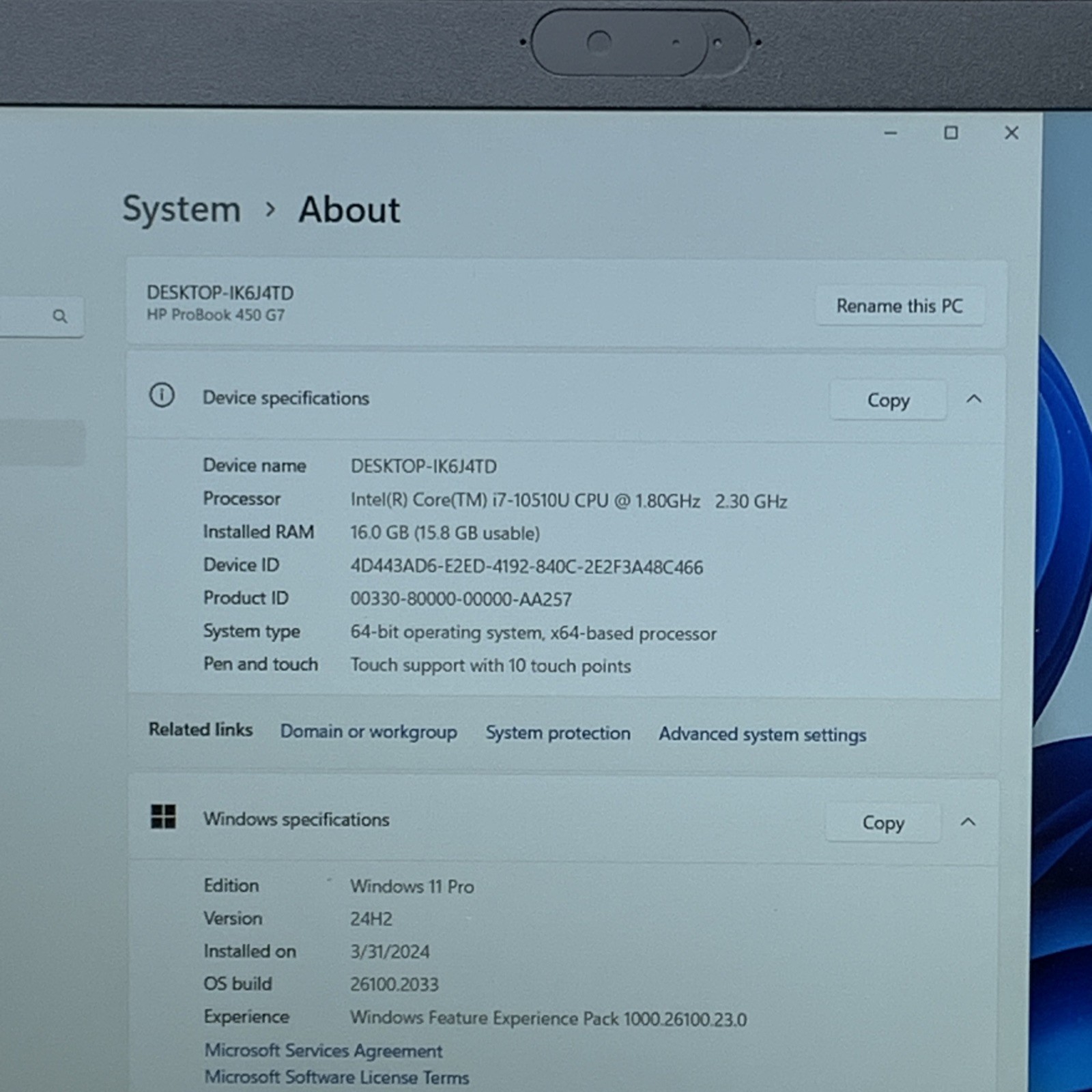Click HP ProBook 450 G7 model text

pyautogui.click(x=216, y=315)
